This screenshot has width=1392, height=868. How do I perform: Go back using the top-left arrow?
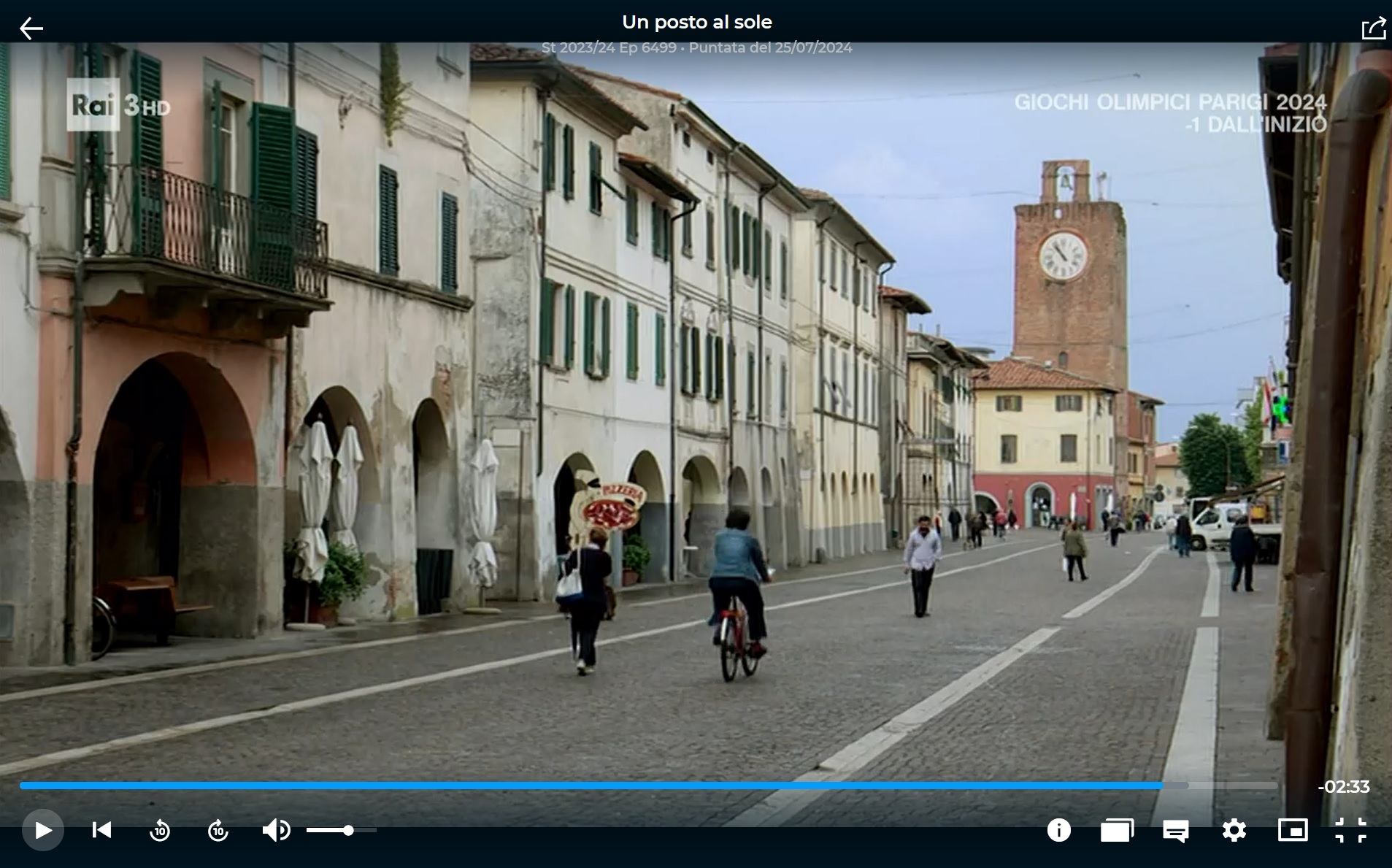point(31,28)
